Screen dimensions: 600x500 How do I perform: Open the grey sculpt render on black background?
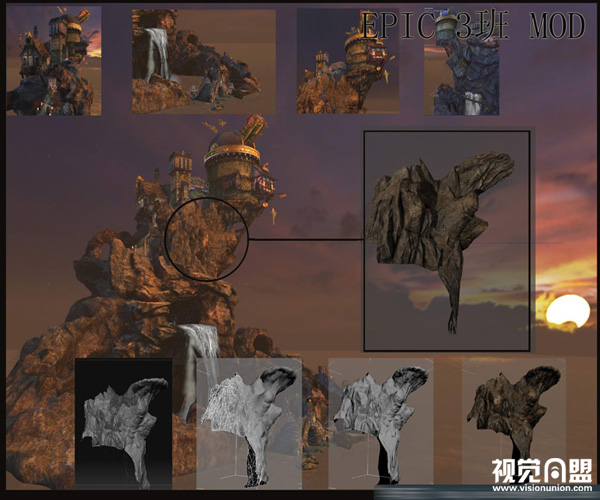tap(124, 423)
